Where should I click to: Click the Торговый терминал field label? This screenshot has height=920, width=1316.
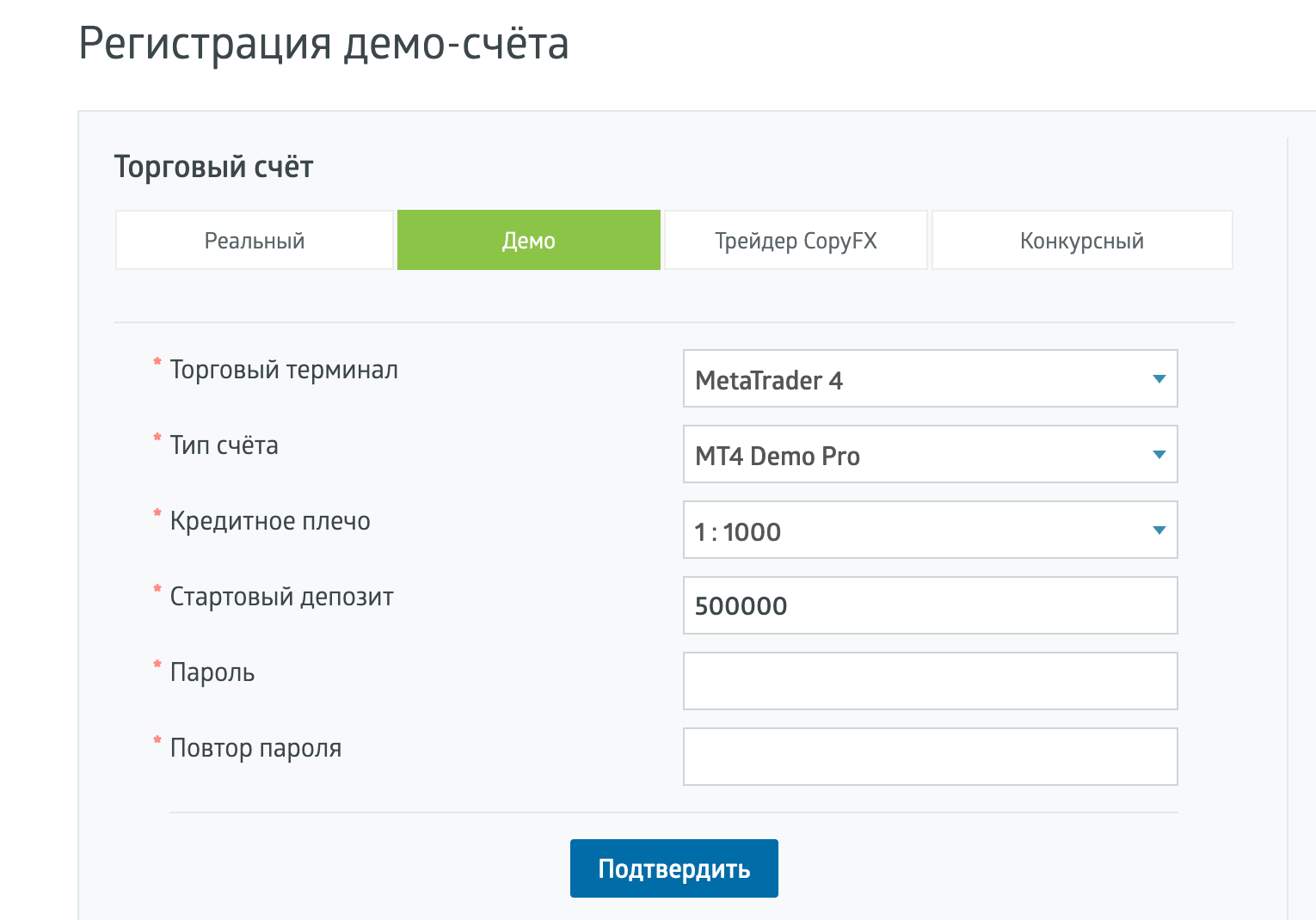[x=284, y=370]
